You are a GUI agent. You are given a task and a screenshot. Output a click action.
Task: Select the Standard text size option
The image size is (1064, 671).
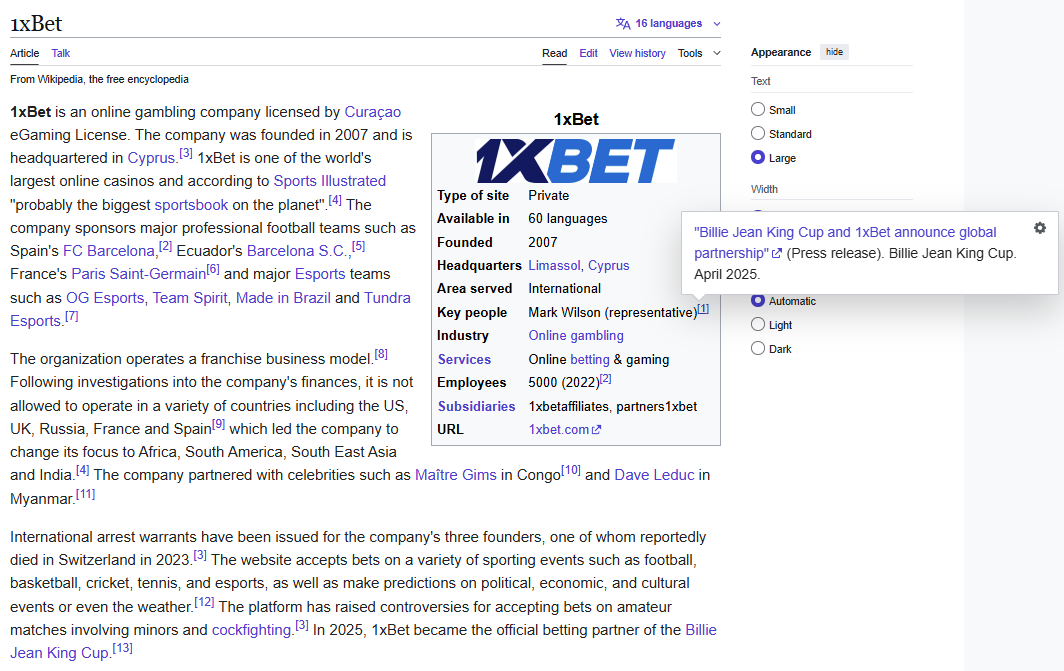[758, 133]
